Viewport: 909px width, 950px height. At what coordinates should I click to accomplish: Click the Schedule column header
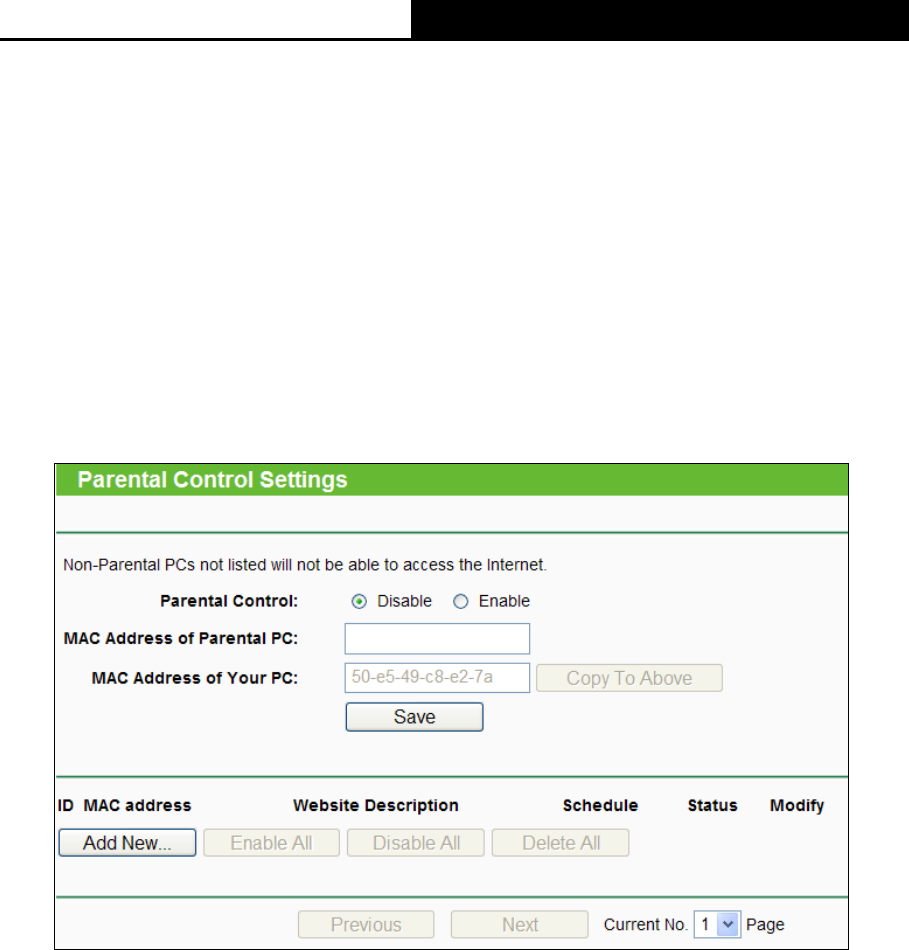click(x=600, y=805)
